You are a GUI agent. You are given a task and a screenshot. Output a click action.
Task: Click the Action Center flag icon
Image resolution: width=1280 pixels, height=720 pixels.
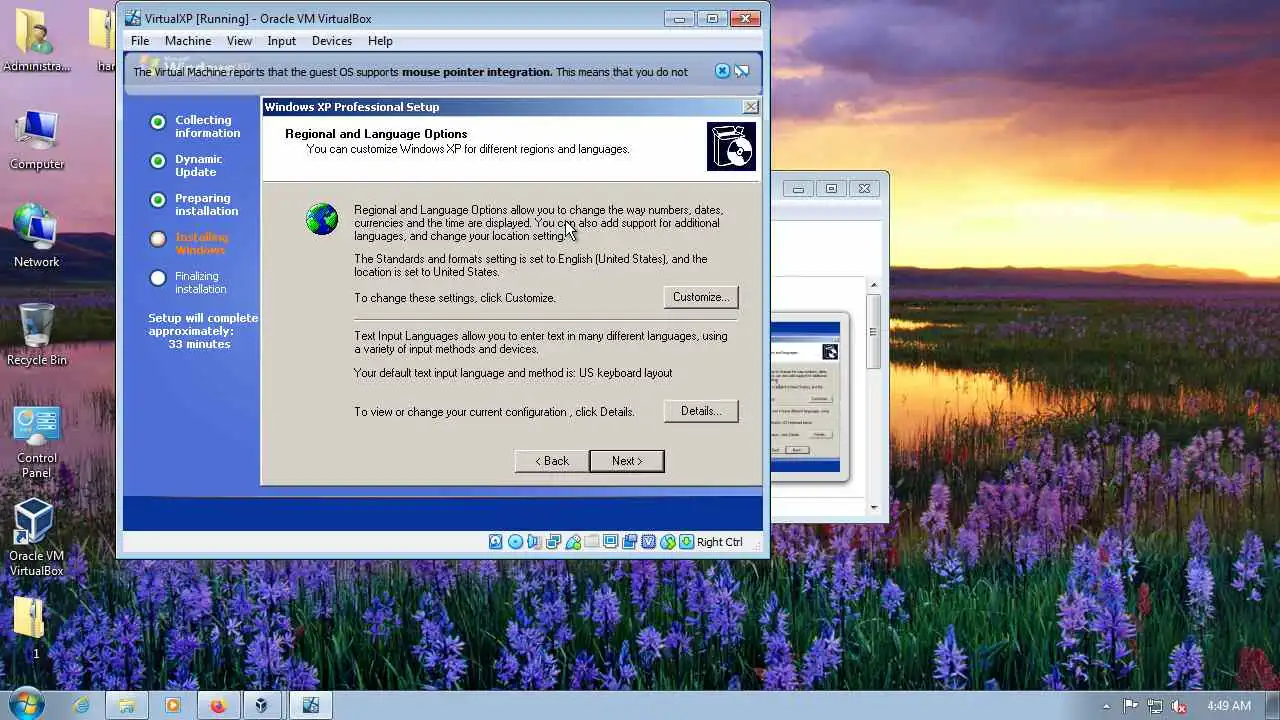pyautogui.click(x=1131, y=706)
